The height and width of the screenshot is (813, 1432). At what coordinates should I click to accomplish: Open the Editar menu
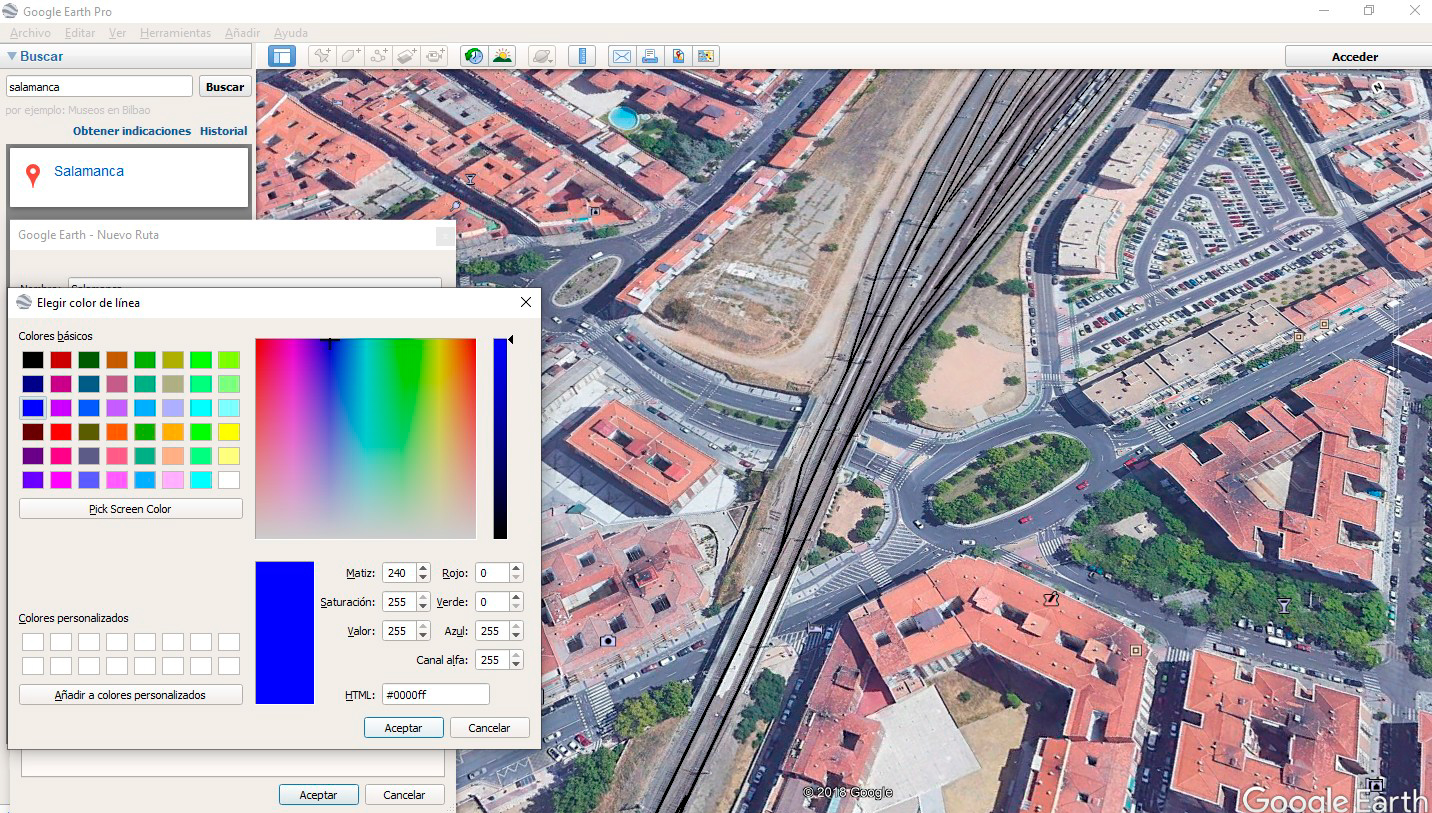pos(80,33)
